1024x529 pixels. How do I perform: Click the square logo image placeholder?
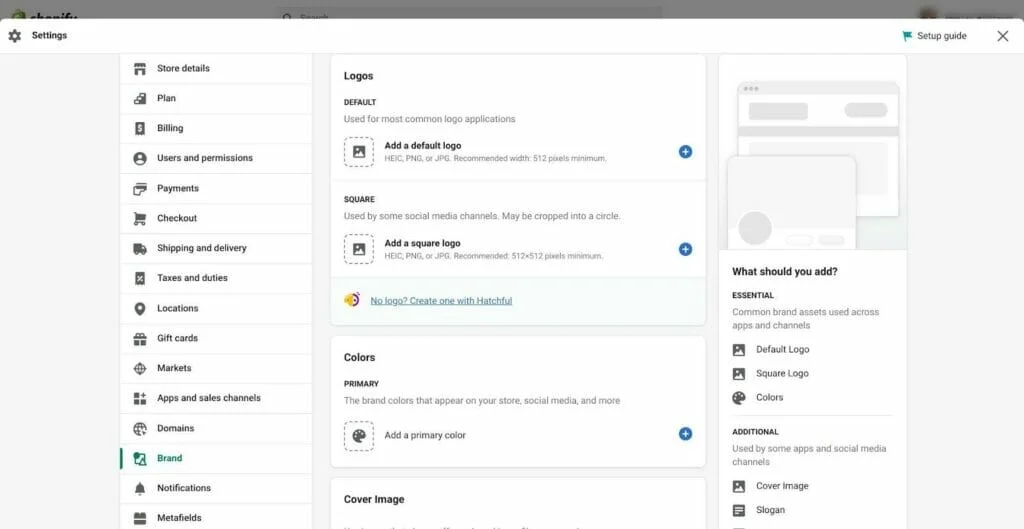[x=359, y=249]
